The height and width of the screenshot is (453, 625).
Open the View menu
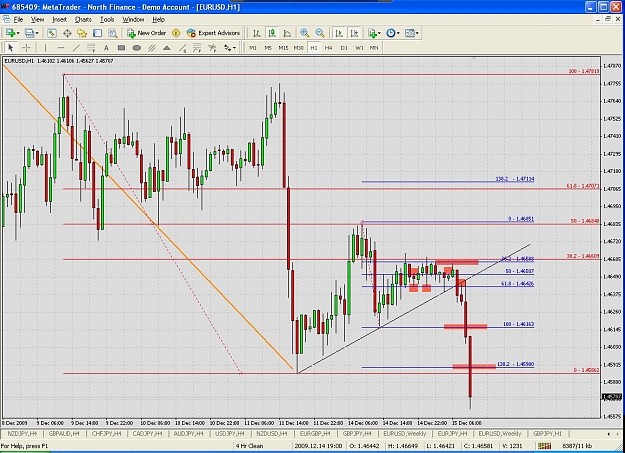click(37, 20)
